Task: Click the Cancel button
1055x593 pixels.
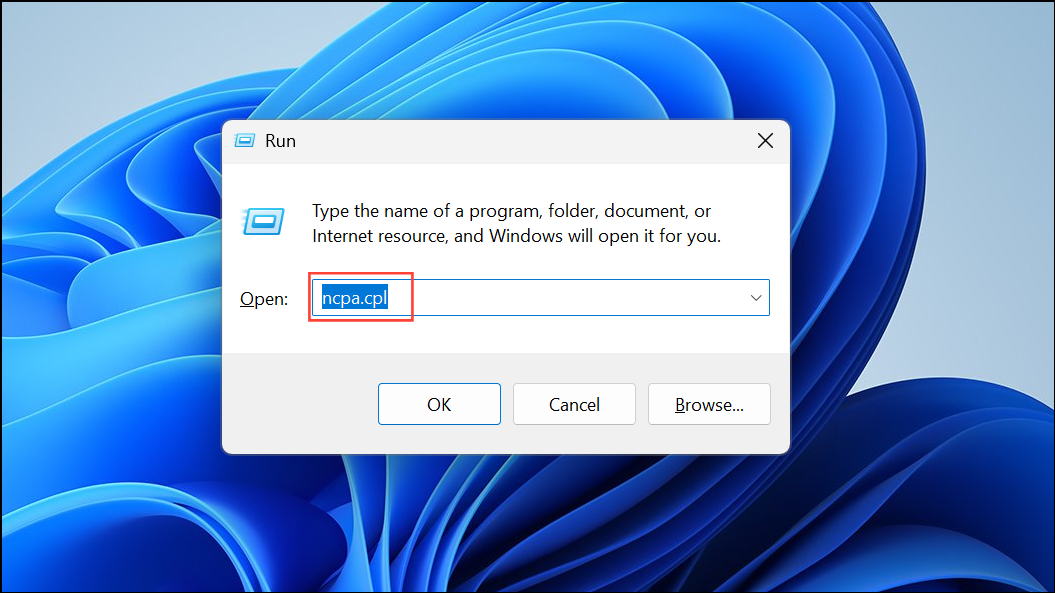Action: coord(574,404)
